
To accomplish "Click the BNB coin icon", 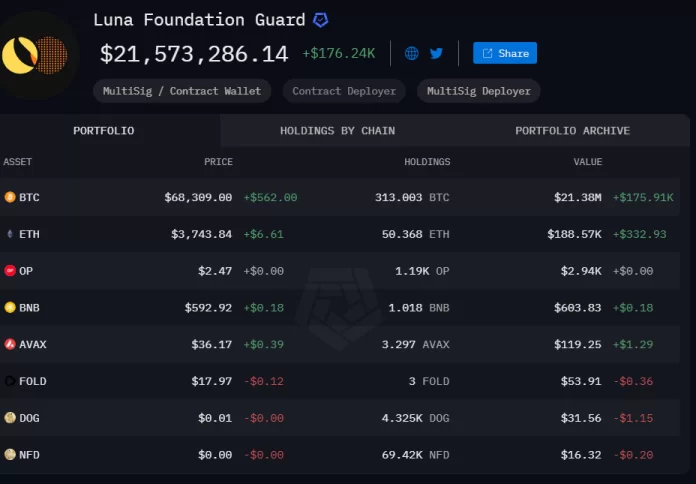I will click(x=10, y=308).
